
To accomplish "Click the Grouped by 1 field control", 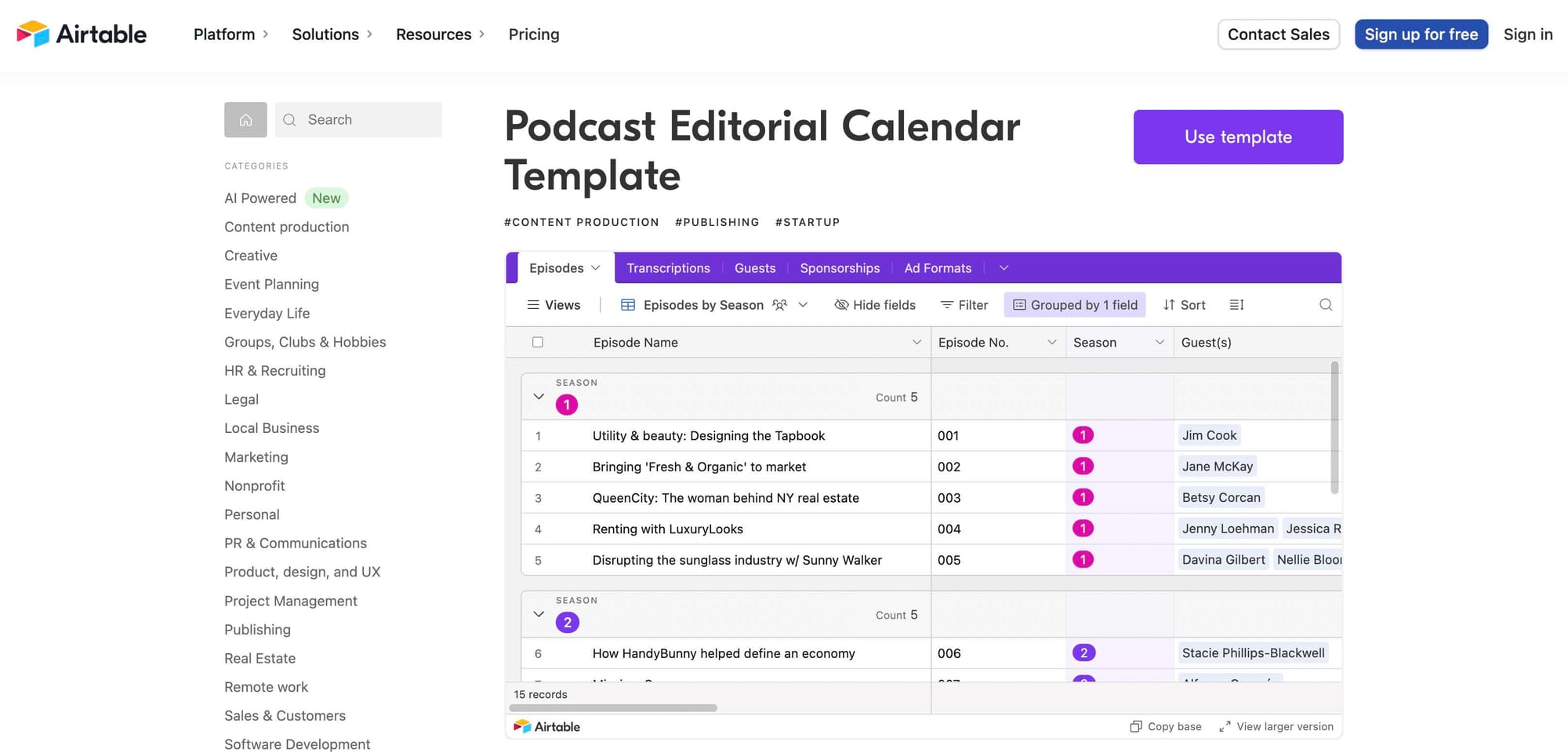I will click(x=1074, y=304).
